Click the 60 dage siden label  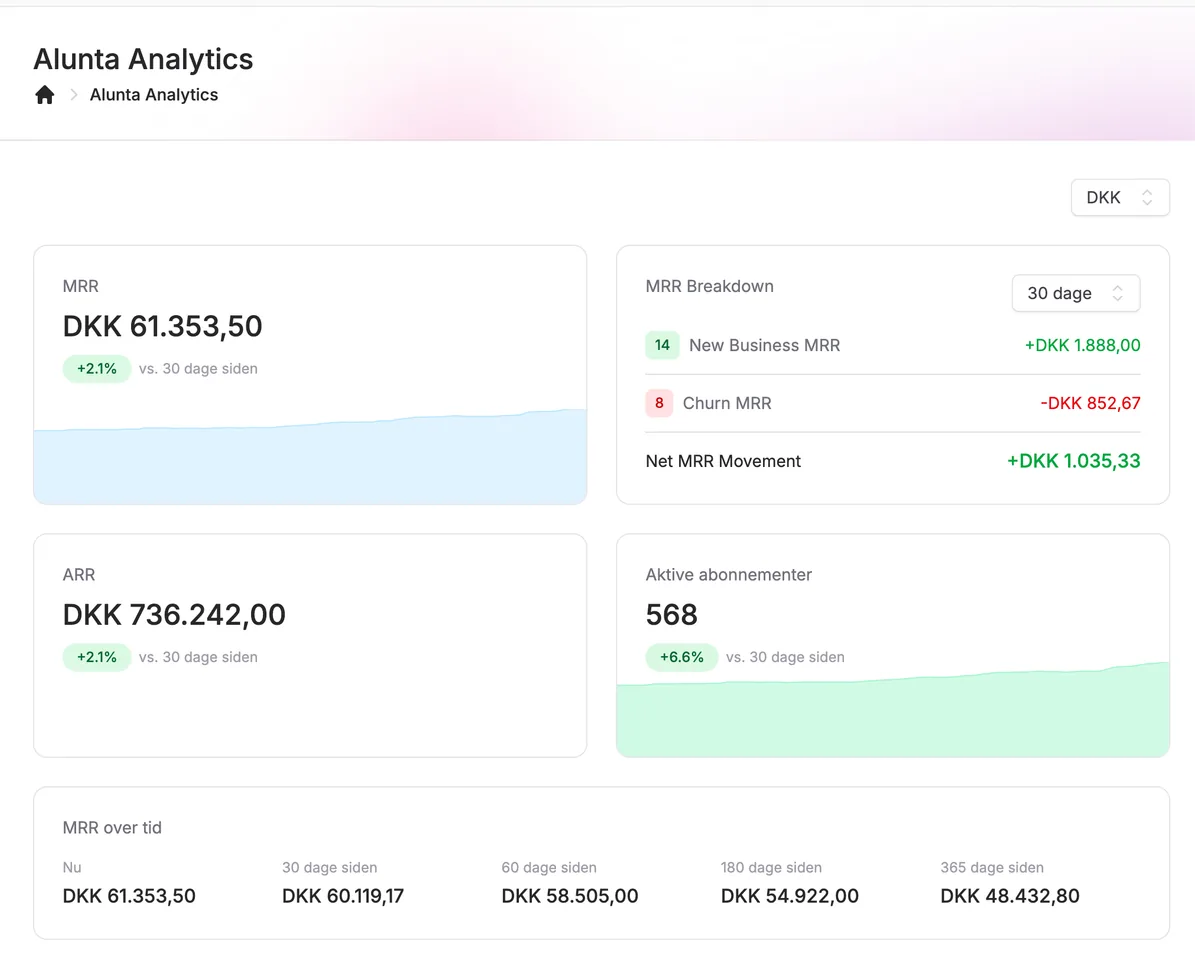tap(549, 867)
